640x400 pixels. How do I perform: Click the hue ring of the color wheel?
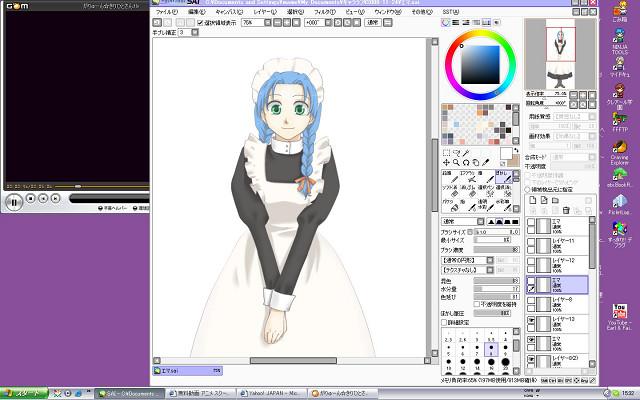480,33
